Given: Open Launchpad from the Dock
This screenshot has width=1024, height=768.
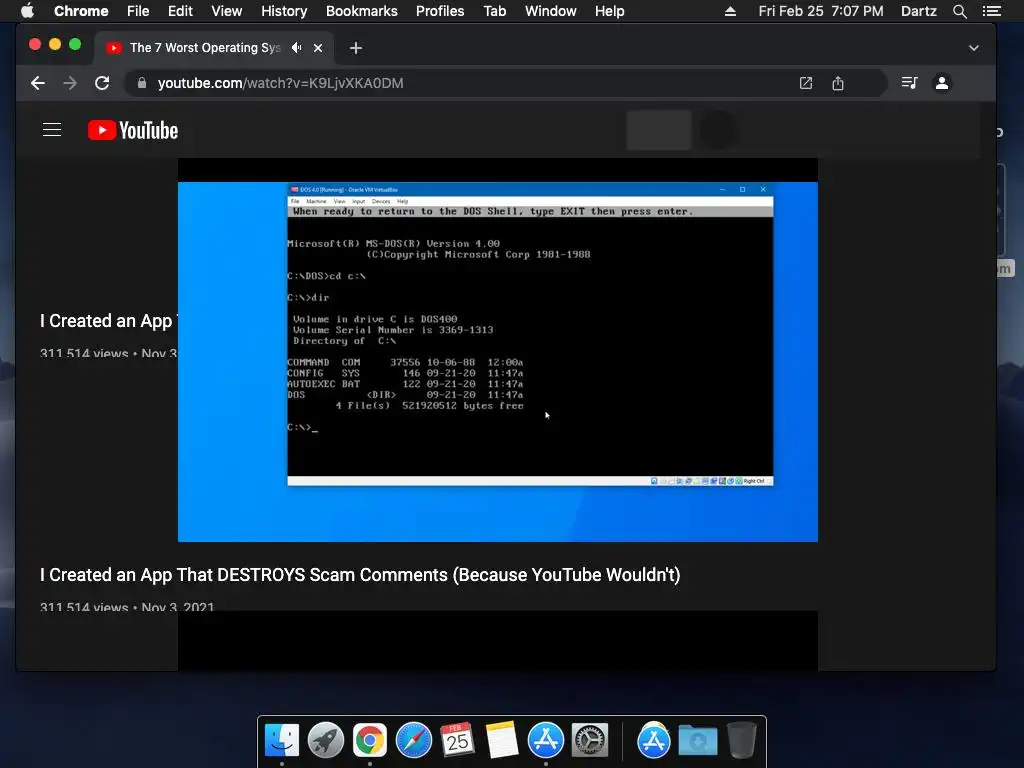Looking at the screenshot, I should 325,740.
